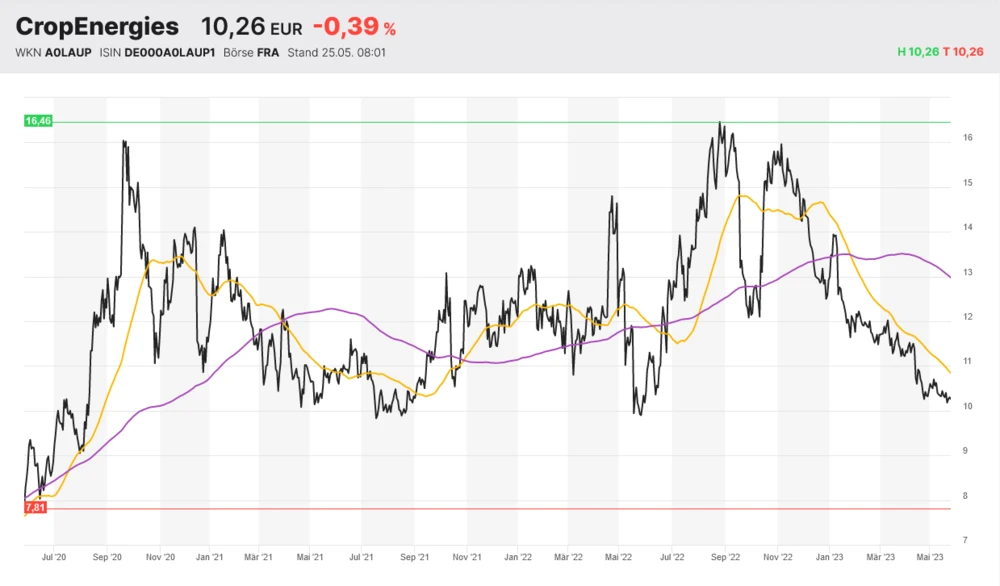This screenshot has height=586, width=1000.
Task: Click the 16 value on the price axis
Action: click(968, 138)
